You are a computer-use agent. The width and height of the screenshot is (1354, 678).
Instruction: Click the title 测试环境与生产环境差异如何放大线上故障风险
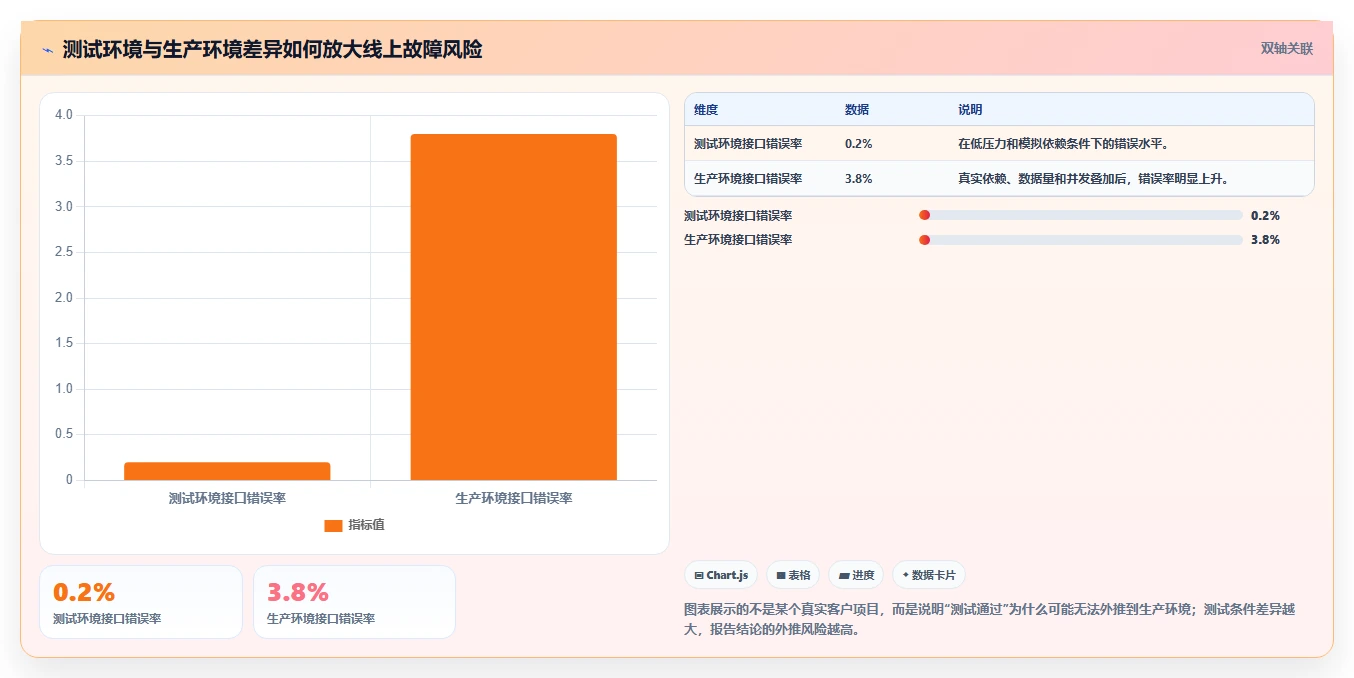pyautogui.click(x=272, y=49)
